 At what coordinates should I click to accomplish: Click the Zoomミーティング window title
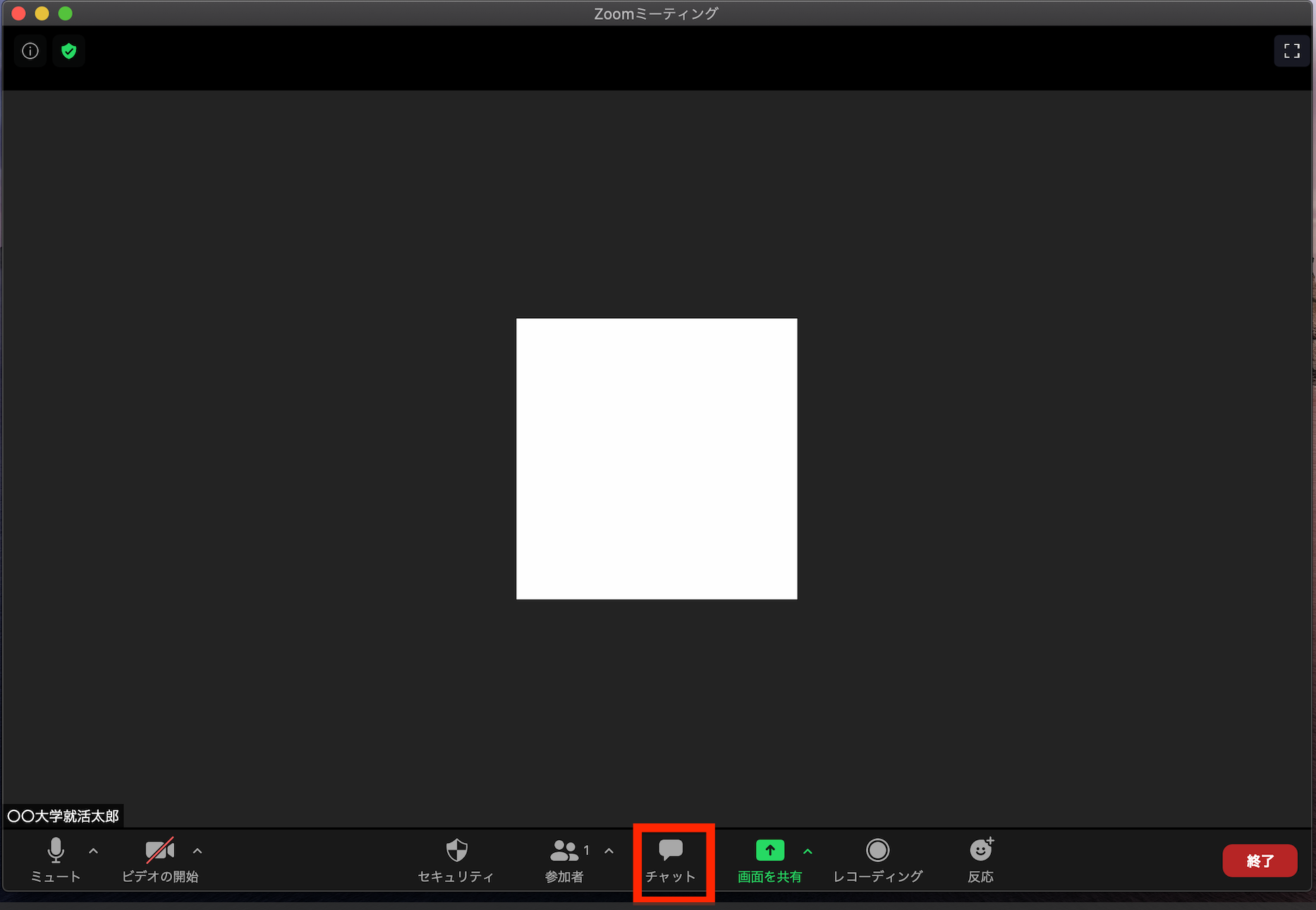coord(656,13)
